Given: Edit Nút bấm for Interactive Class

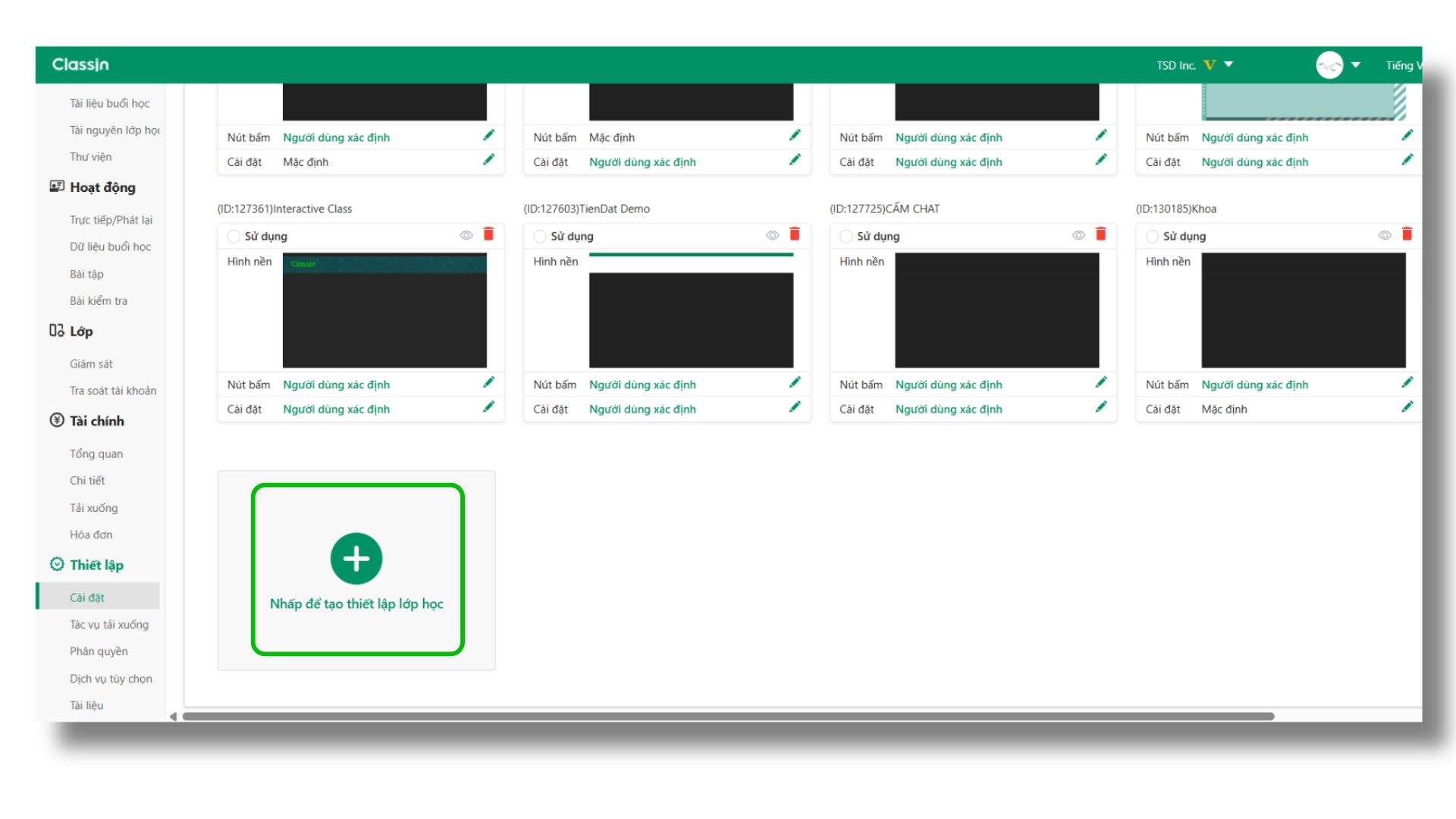Looking at the screenshot, I should tap(488, 383).
